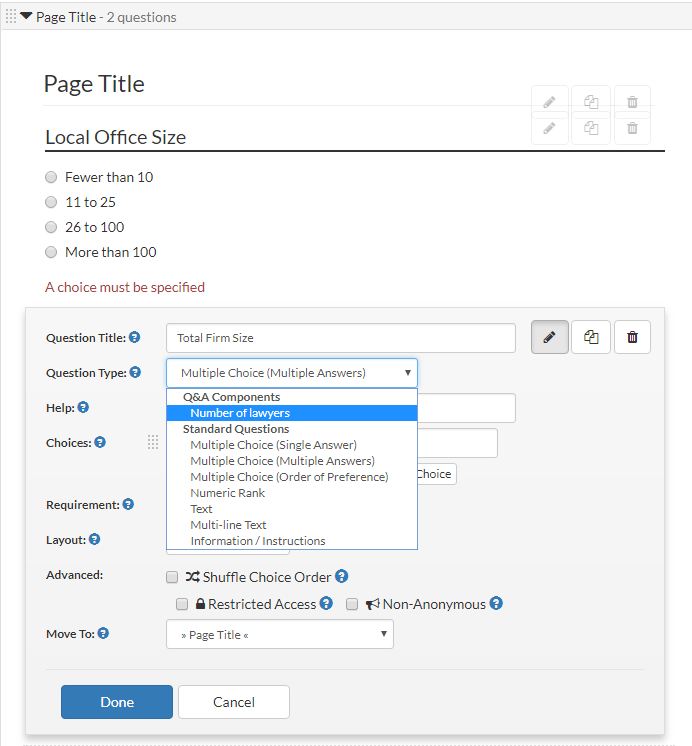Open the Move To page dropdown
Viewport: 692px width, 746px height.
280,634
